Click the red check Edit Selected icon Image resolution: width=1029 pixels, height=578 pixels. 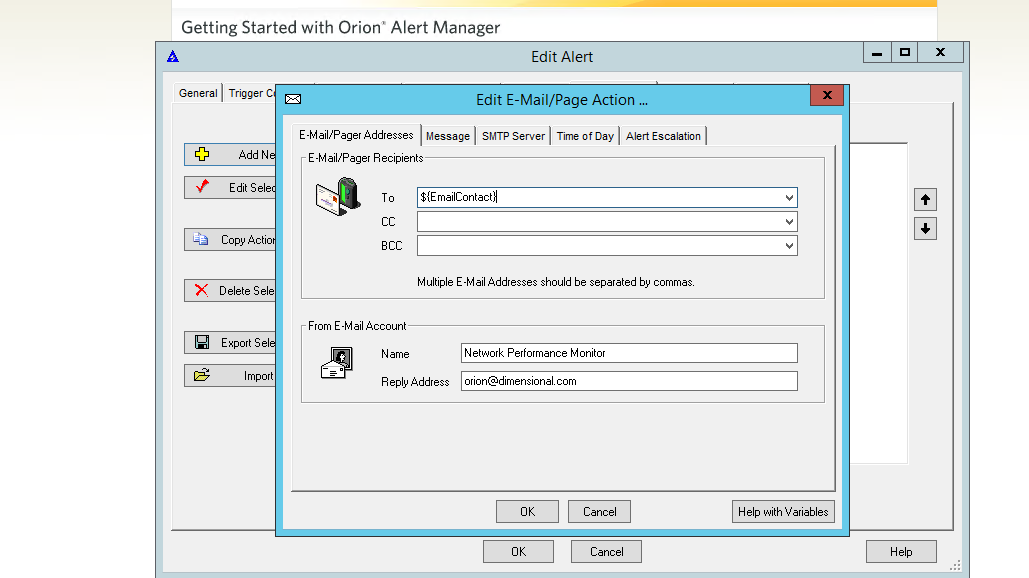tap(202, 186)
